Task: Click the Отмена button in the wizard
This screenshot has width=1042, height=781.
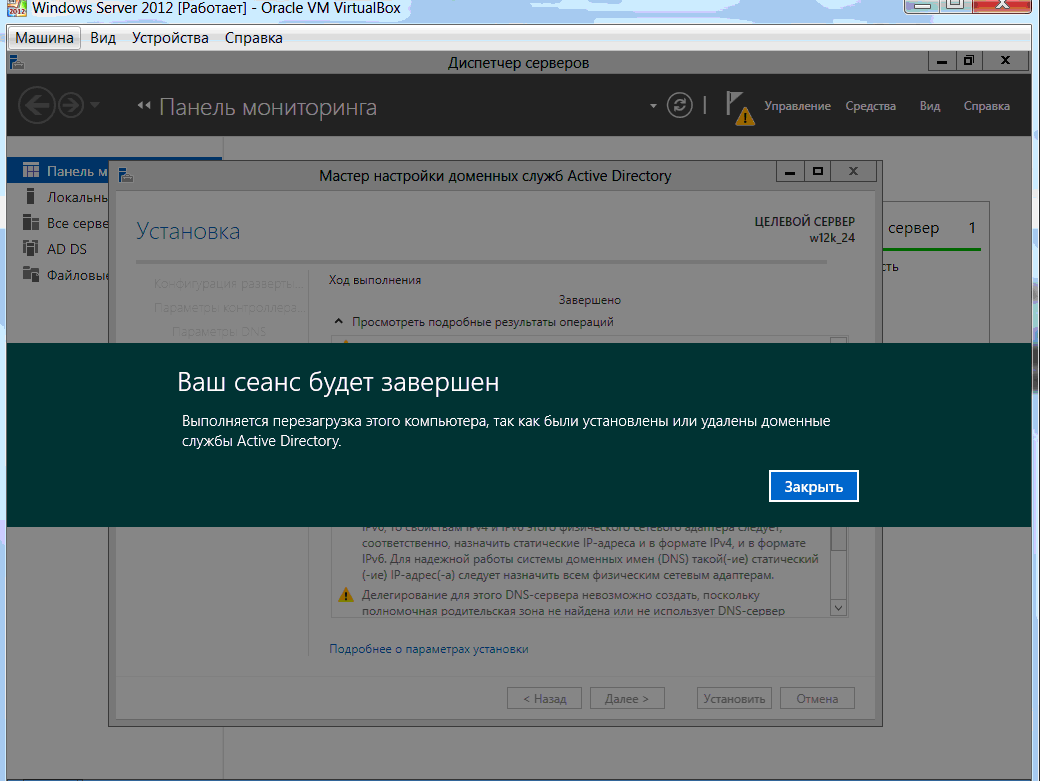Action: tap(817, 699)
